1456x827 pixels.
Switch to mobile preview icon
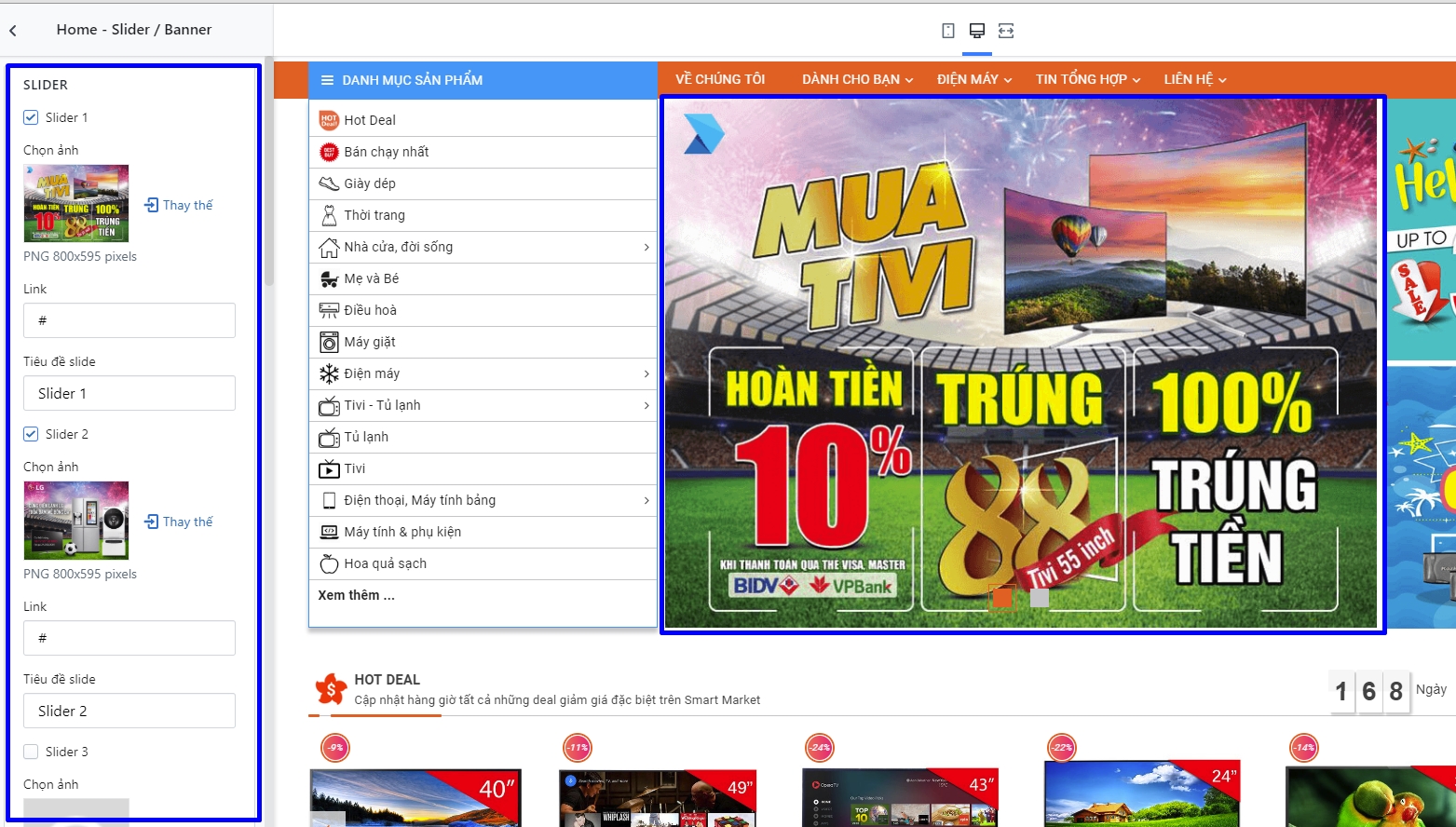tap(948, 31)
